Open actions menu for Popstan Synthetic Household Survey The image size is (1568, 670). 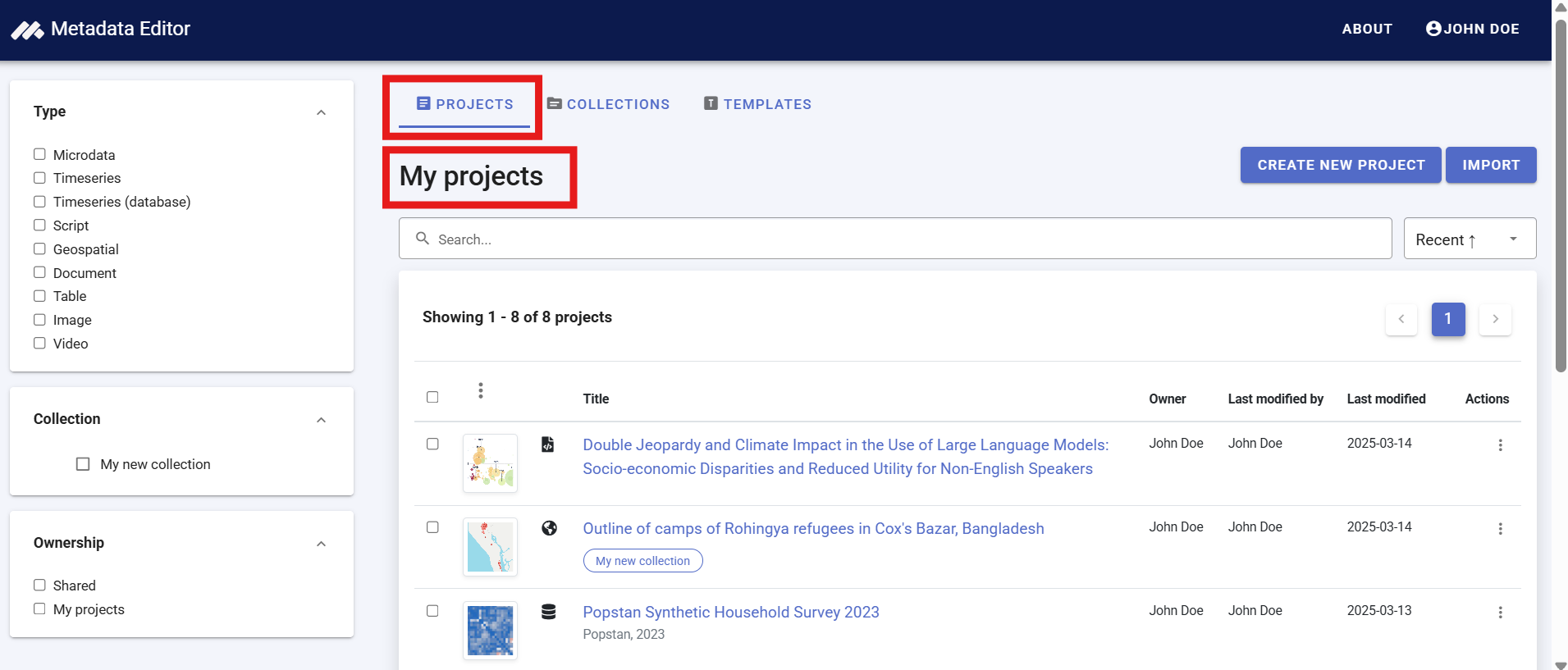click(x=1500, y=613)
